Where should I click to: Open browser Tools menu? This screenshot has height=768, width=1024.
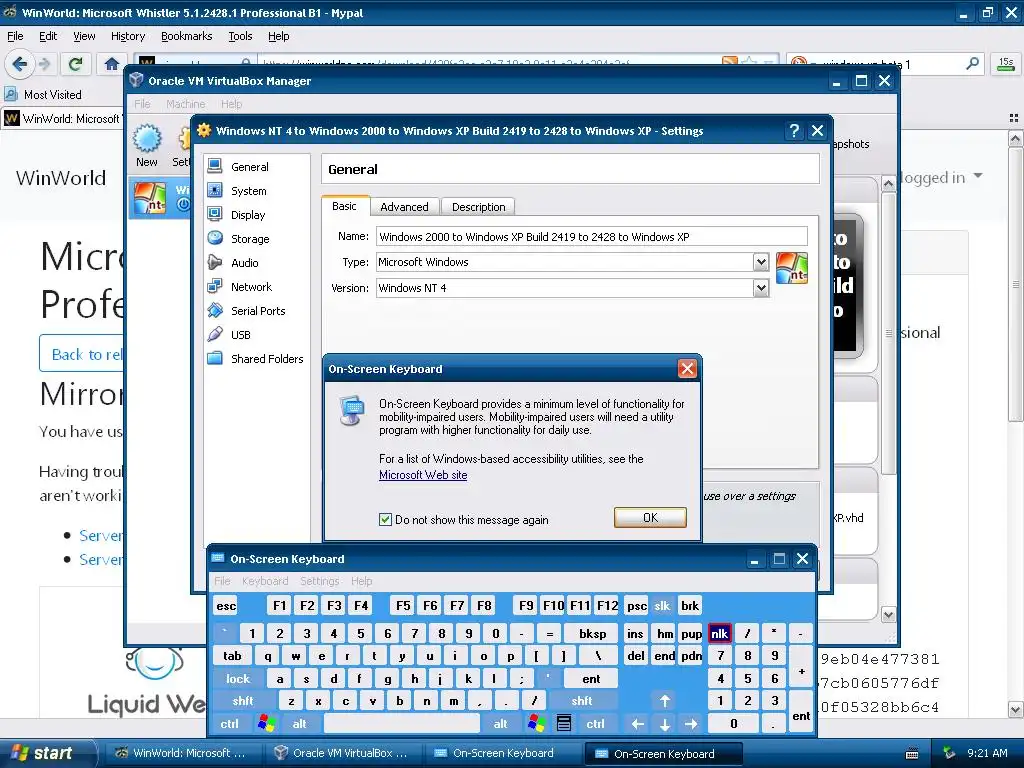[240, 36]
